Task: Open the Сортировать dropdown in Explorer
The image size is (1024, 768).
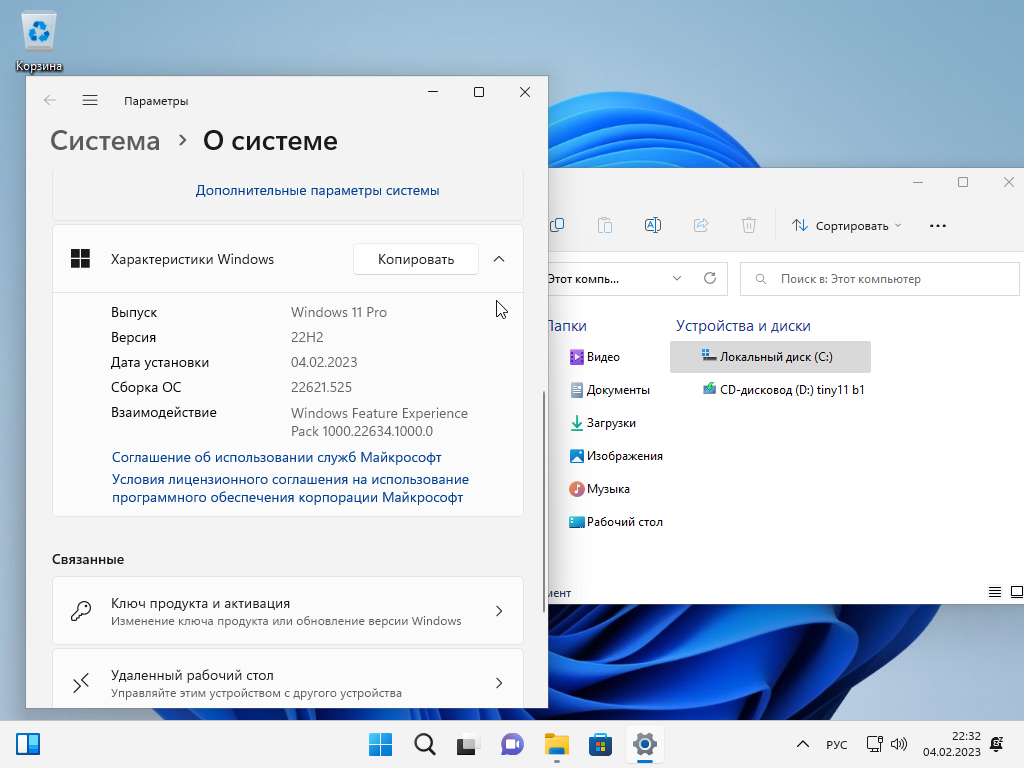Action: click(847, 225)
